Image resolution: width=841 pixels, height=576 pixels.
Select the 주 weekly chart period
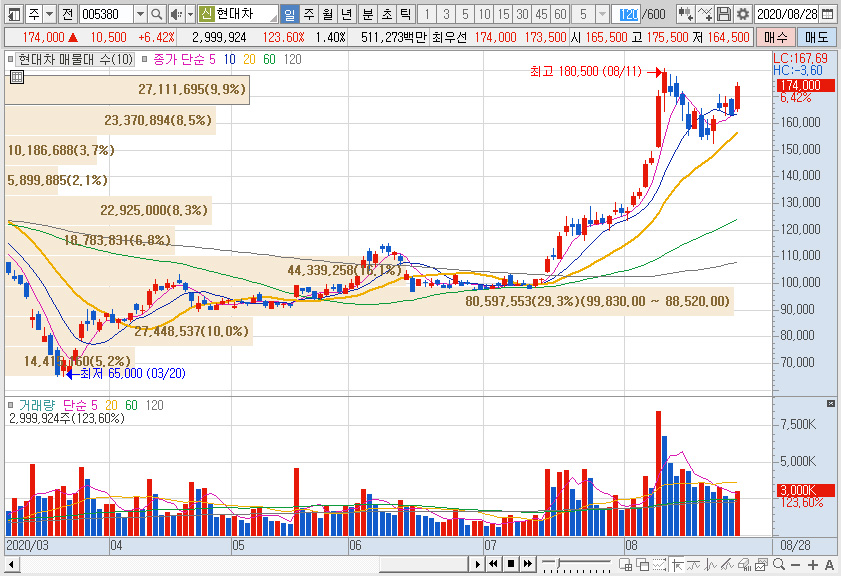pyautogui.click(x=308, y=14)
